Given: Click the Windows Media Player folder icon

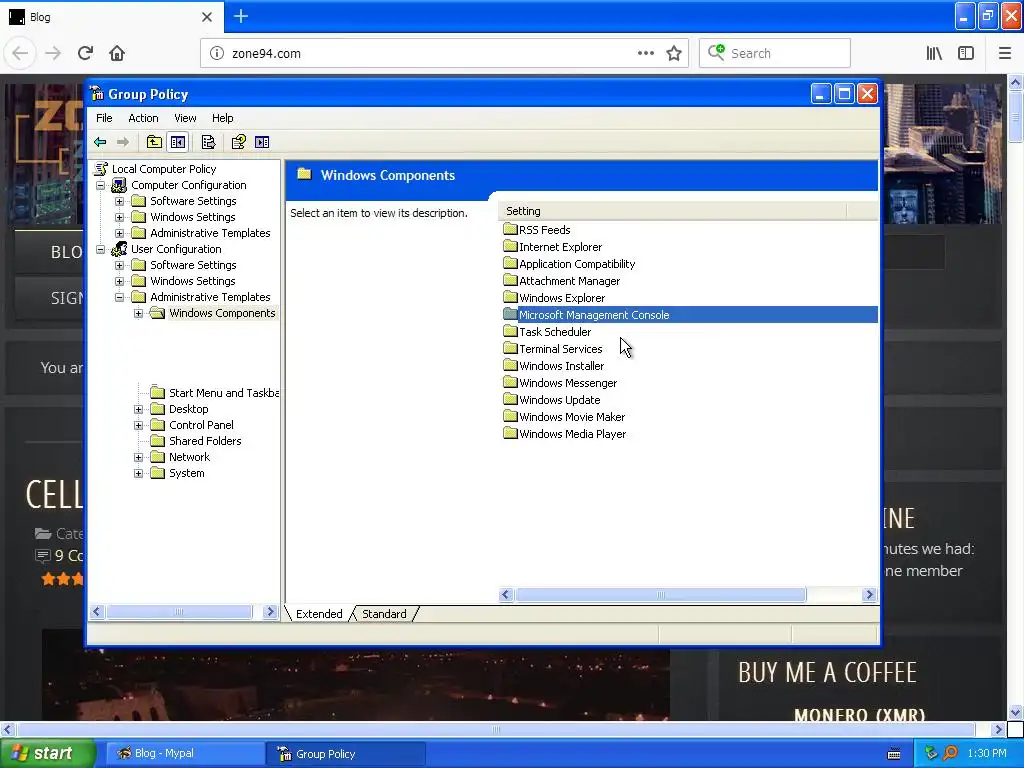Looking at the screenshot, I should [x=510, y=433].
